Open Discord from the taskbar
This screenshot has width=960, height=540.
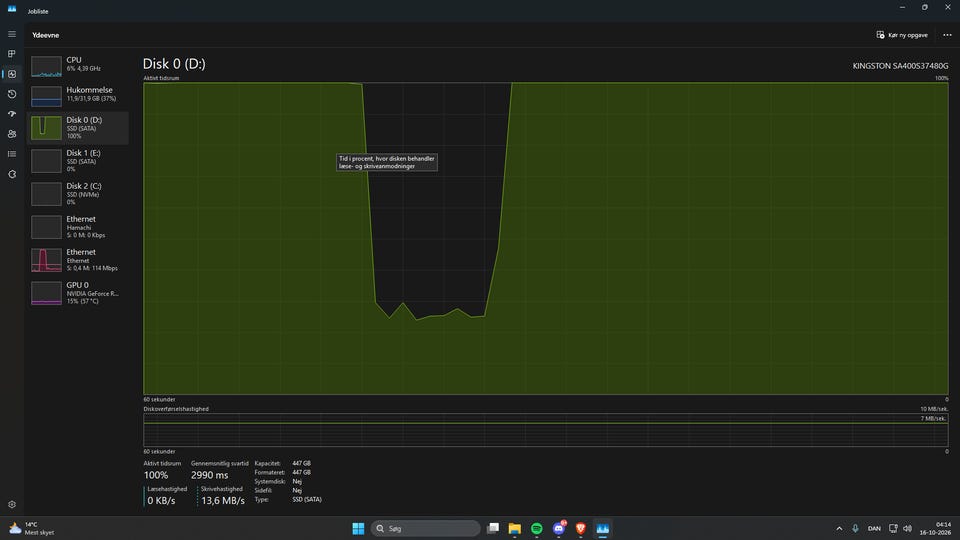point(558,528)
